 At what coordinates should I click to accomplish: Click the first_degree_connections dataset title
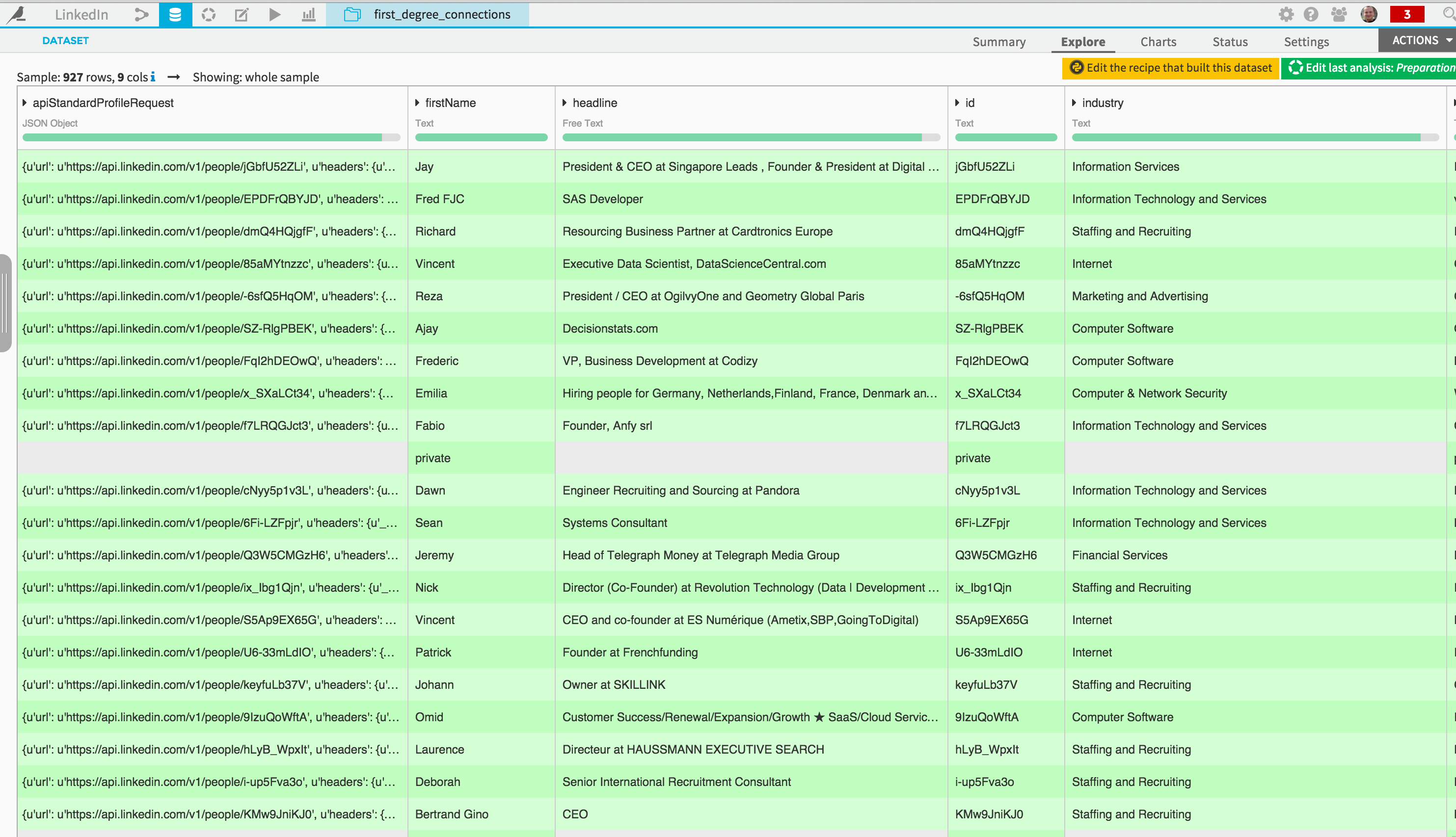click(x=442, y=14)
